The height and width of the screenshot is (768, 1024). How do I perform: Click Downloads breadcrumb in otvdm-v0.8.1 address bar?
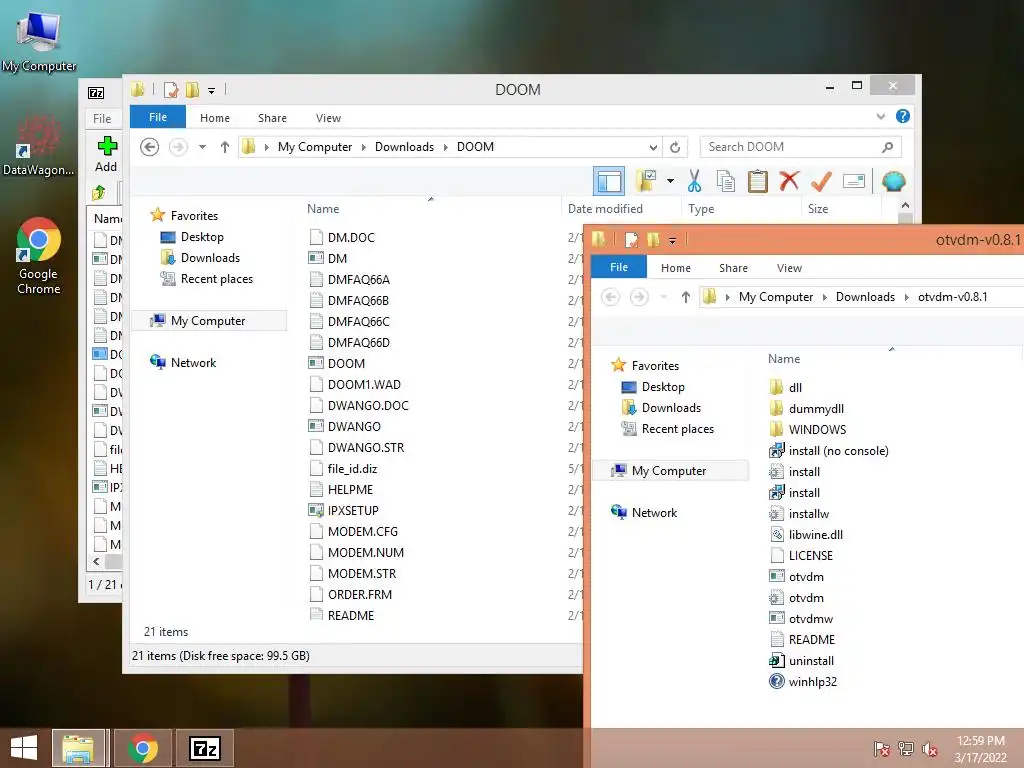click(865, 297)
